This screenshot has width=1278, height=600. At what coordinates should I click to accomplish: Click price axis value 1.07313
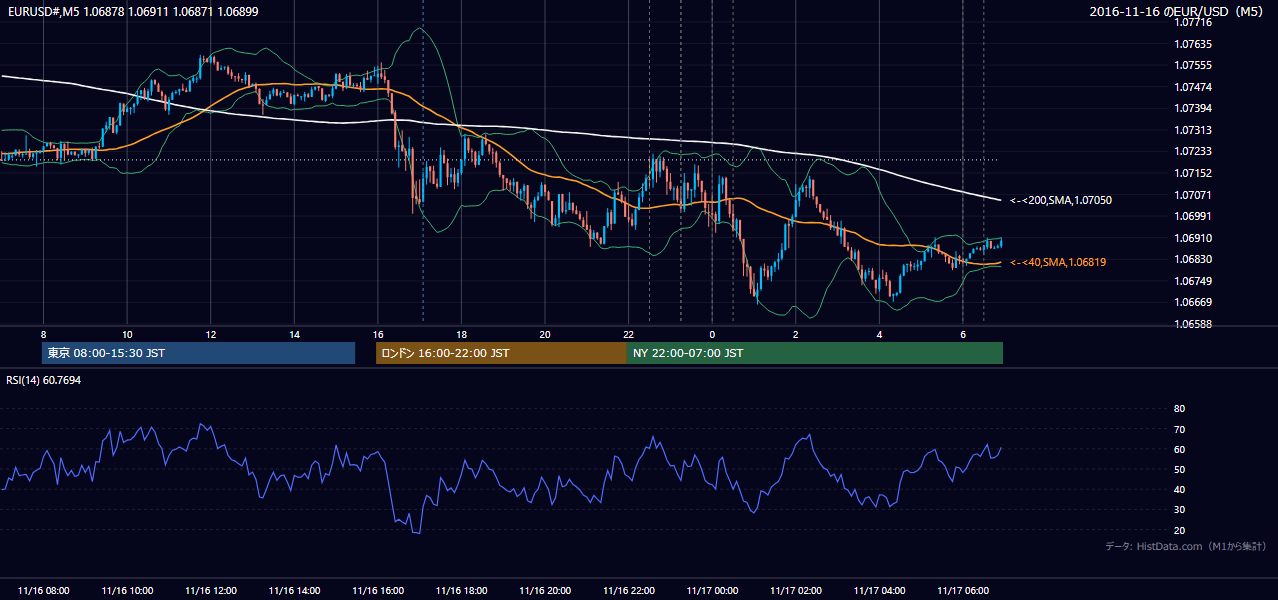pos(1193,130)
